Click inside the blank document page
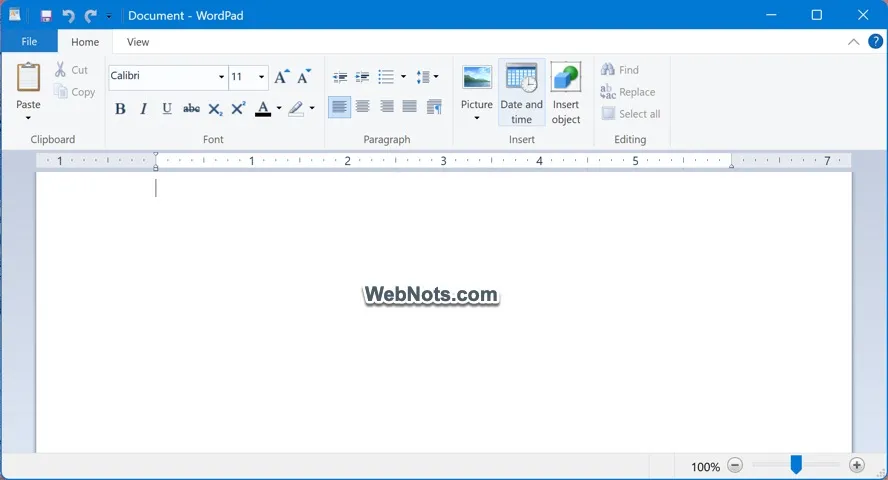This screenshot has width=888, height=480. [443, 311]
